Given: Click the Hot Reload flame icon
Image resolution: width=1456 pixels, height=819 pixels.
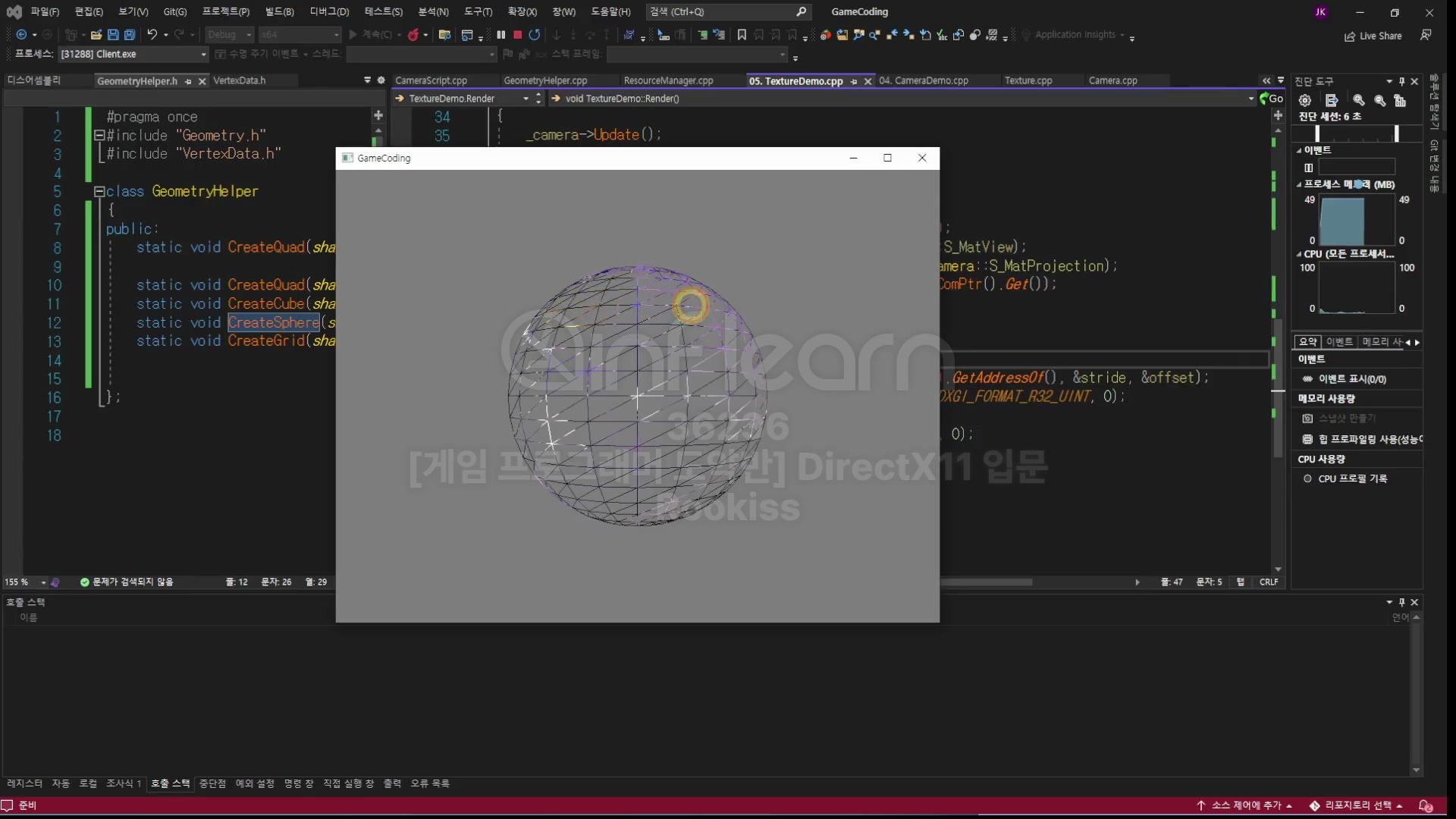Looking at the screenshot, I should point(413,35).
